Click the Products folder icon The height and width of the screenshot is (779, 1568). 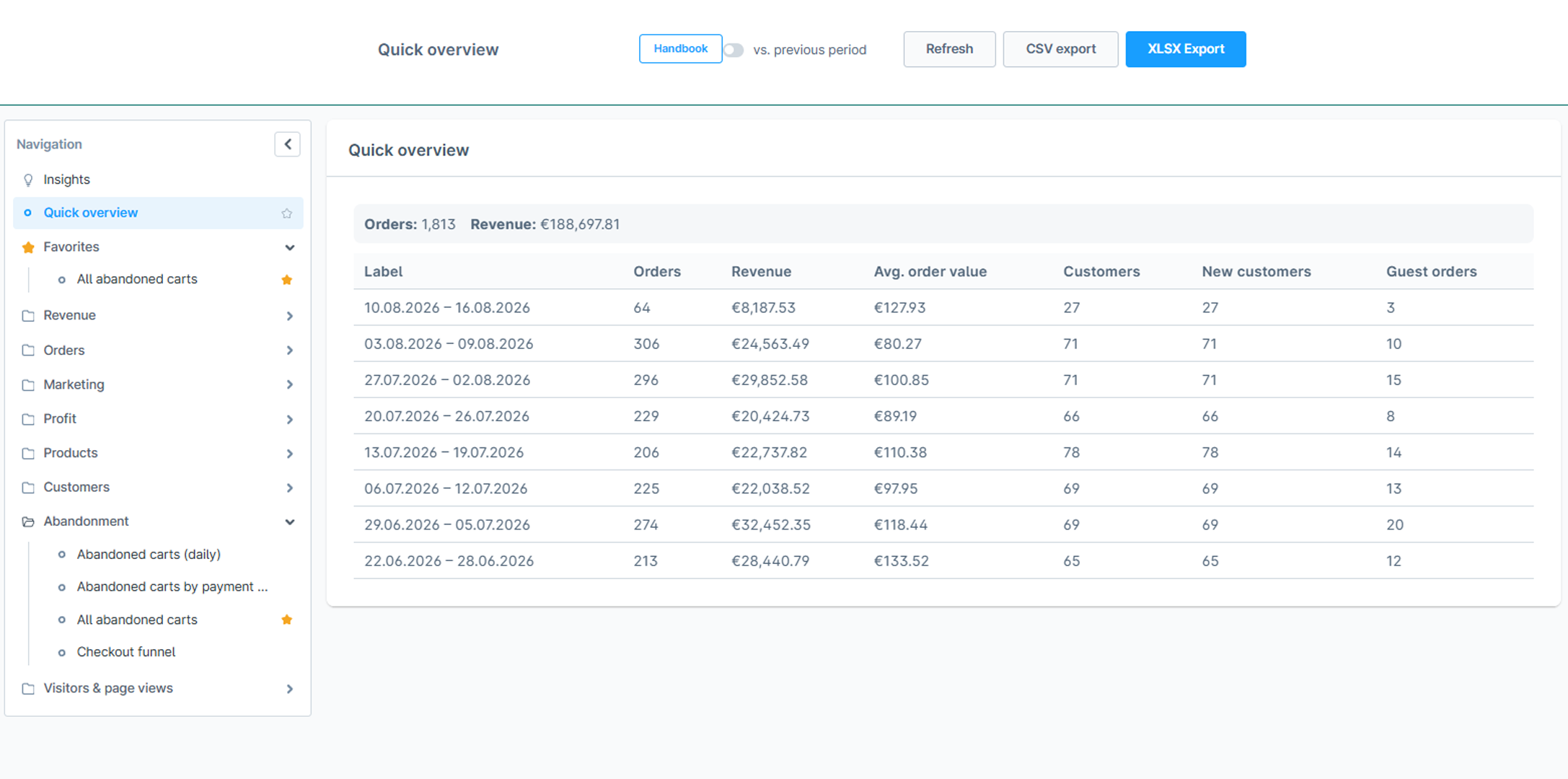[x=28, y=454]
